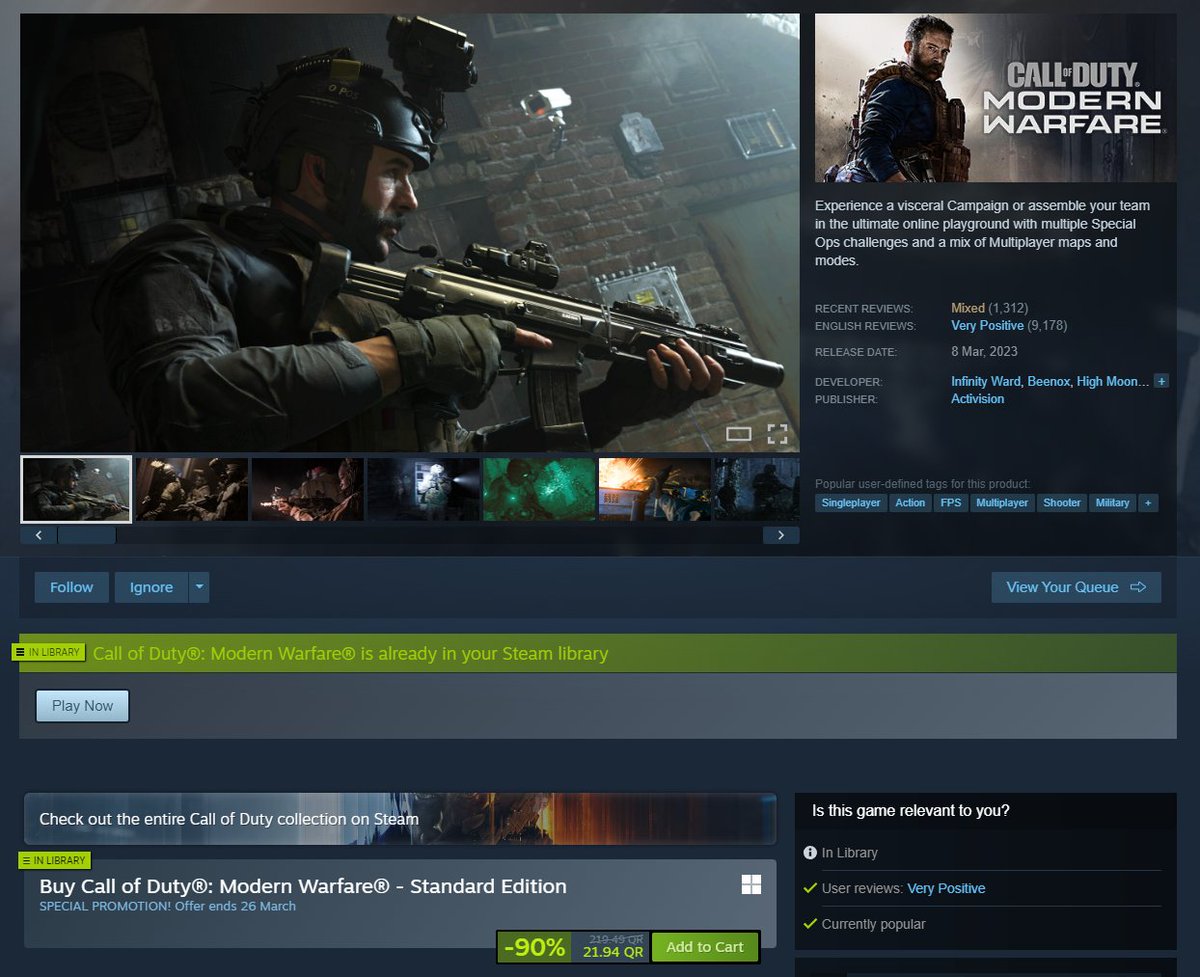The height and width of the screenshot is (977, 1200).
Task: Select the second screenshot thumbnail
Action: click(192, 489)
